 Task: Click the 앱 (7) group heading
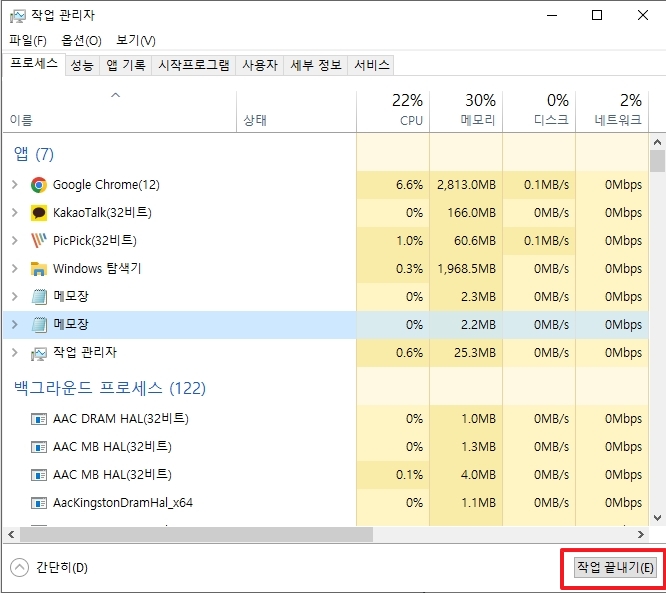34,154
